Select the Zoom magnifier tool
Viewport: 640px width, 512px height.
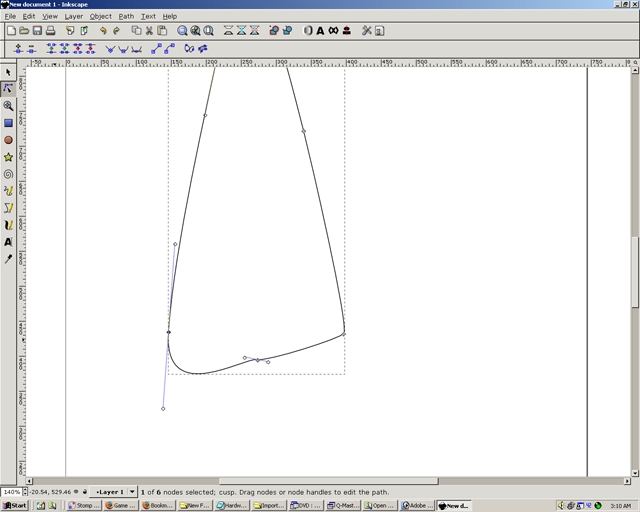[x=8, y=106]
